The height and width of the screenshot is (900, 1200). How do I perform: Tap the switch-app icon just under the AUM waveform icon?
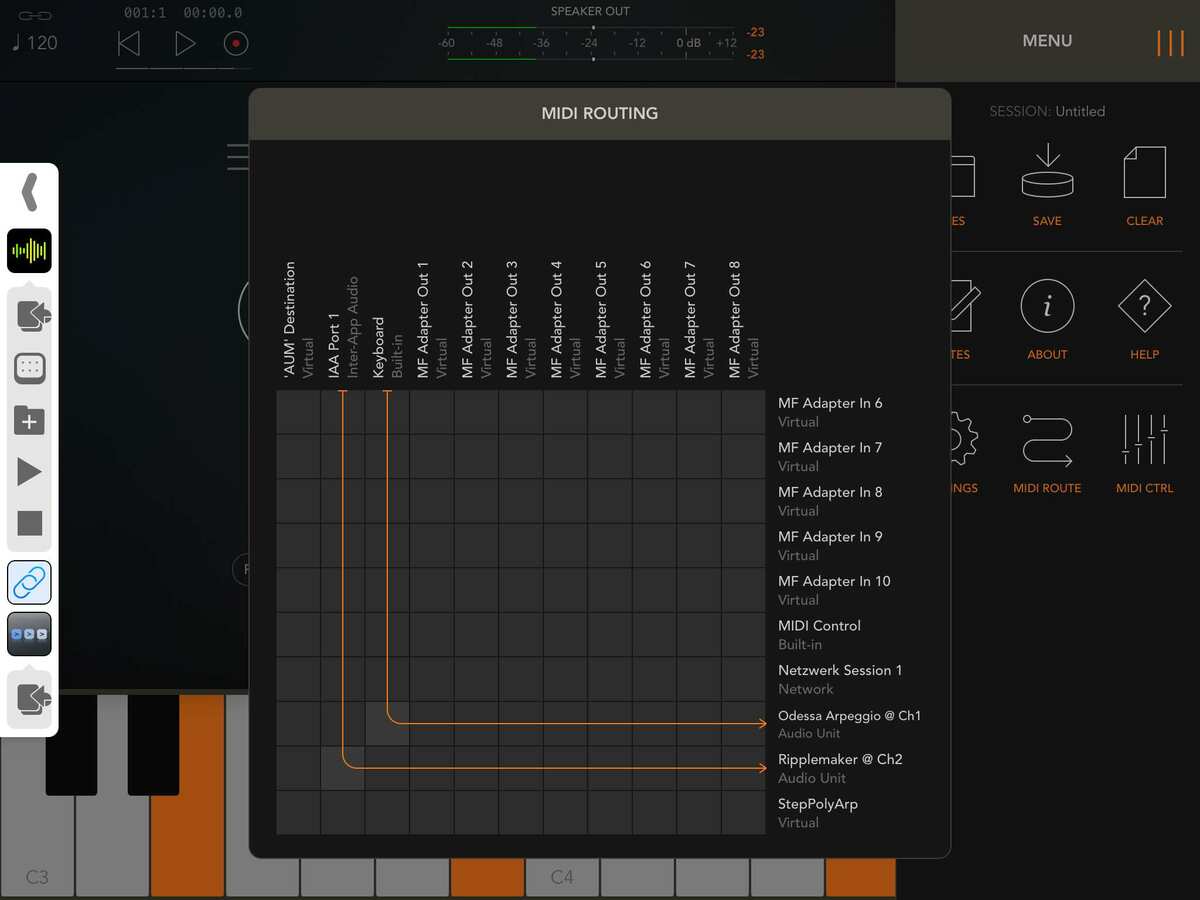31,316
